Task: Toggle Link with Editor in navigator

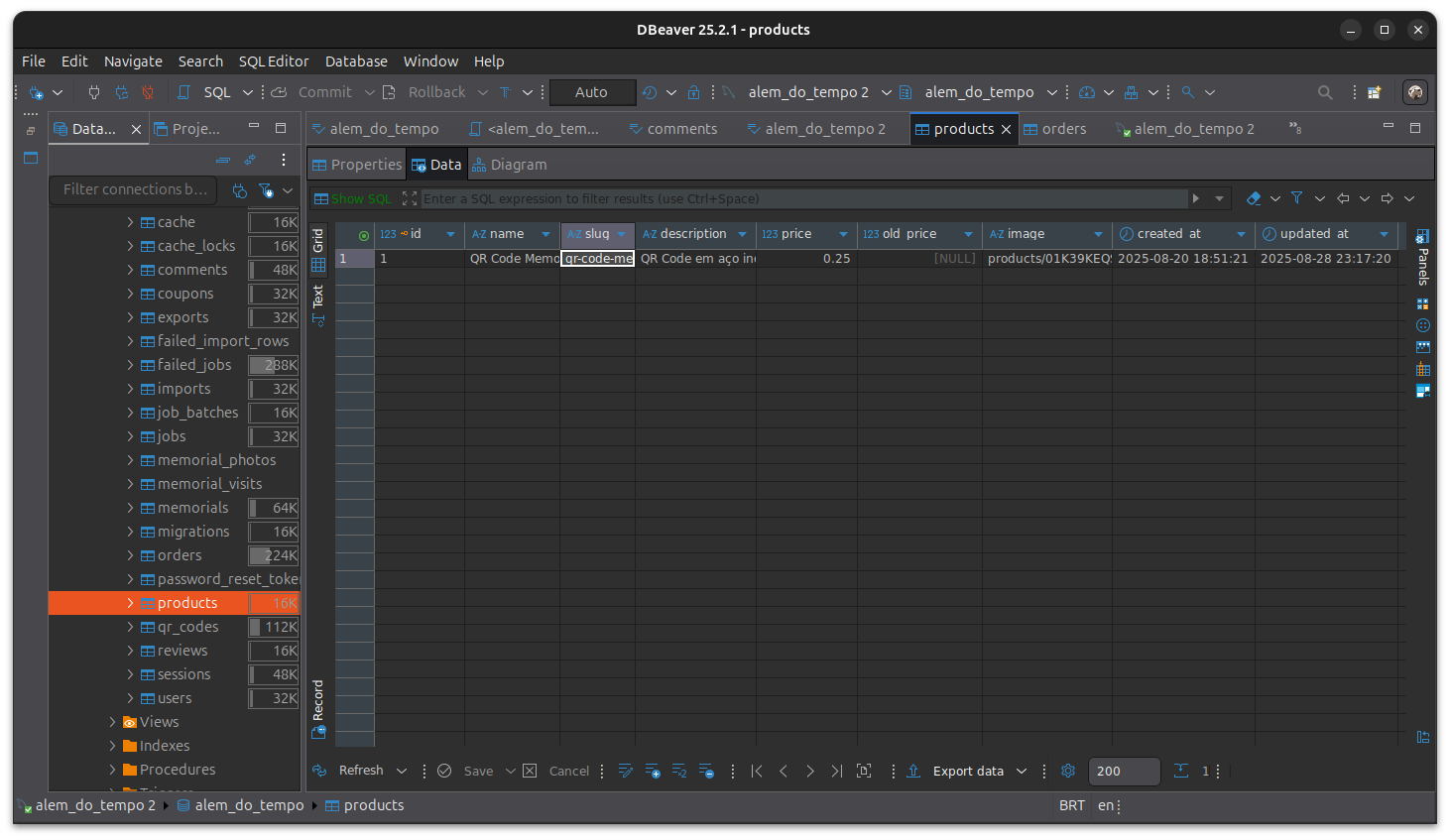Action: click(250, 160)
